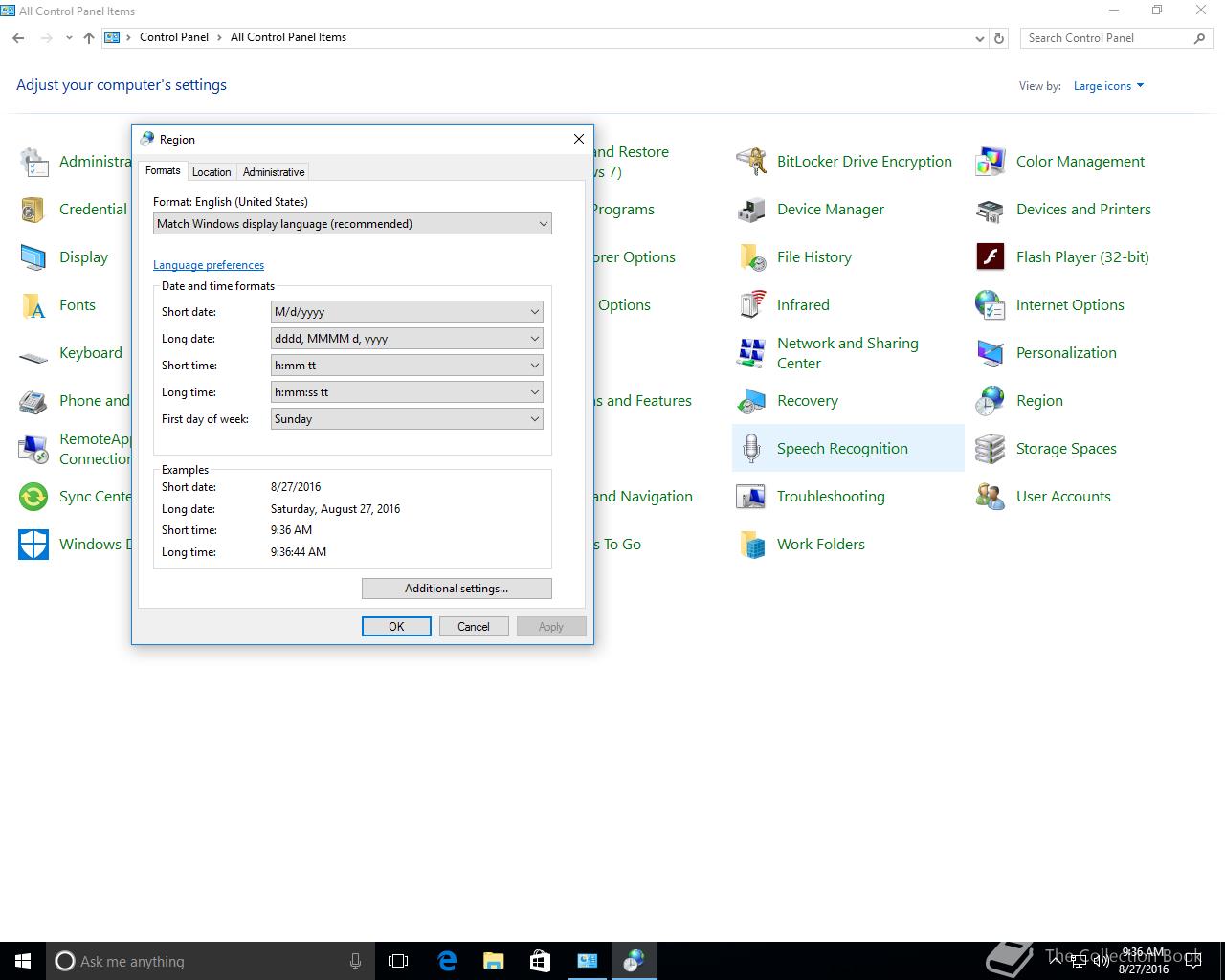Go back with the back arrow
This screenshot has height=980, width=1225.
pyautogui.click(x=18, y=38)
